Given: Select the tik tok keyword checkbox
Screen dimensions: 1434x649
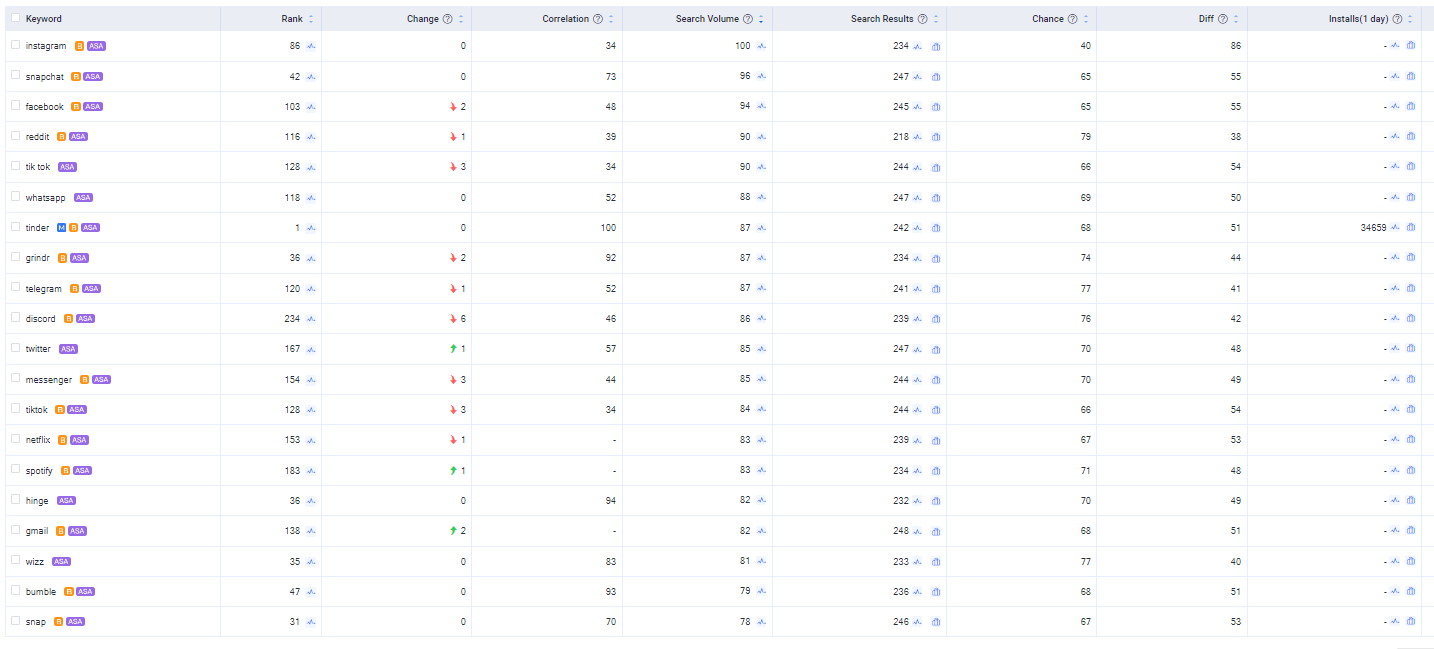Looking at the screenshot, I should [15, 166].
